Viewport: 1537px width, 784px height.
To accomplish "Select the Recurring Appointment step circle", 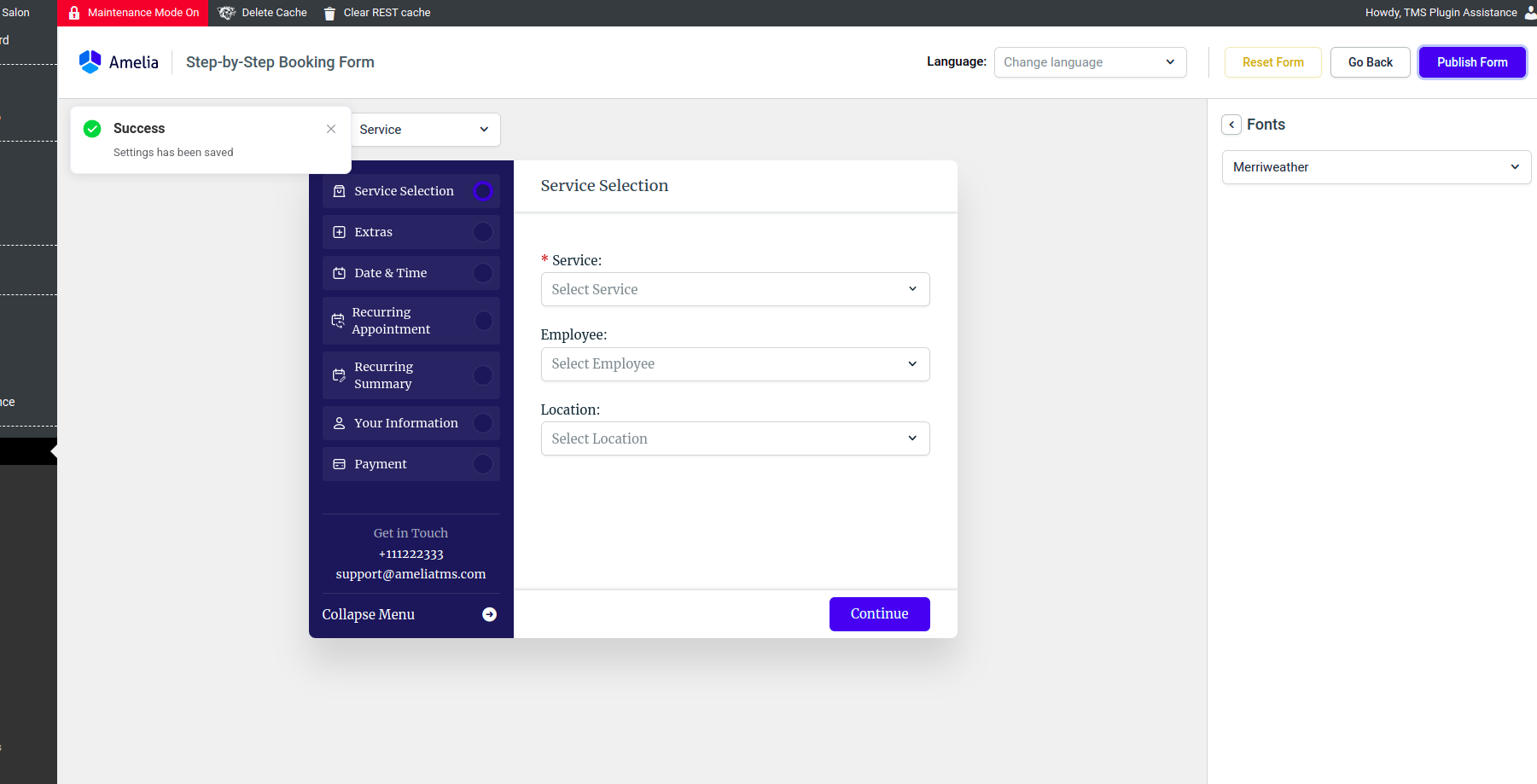I will tap(483, 321).
